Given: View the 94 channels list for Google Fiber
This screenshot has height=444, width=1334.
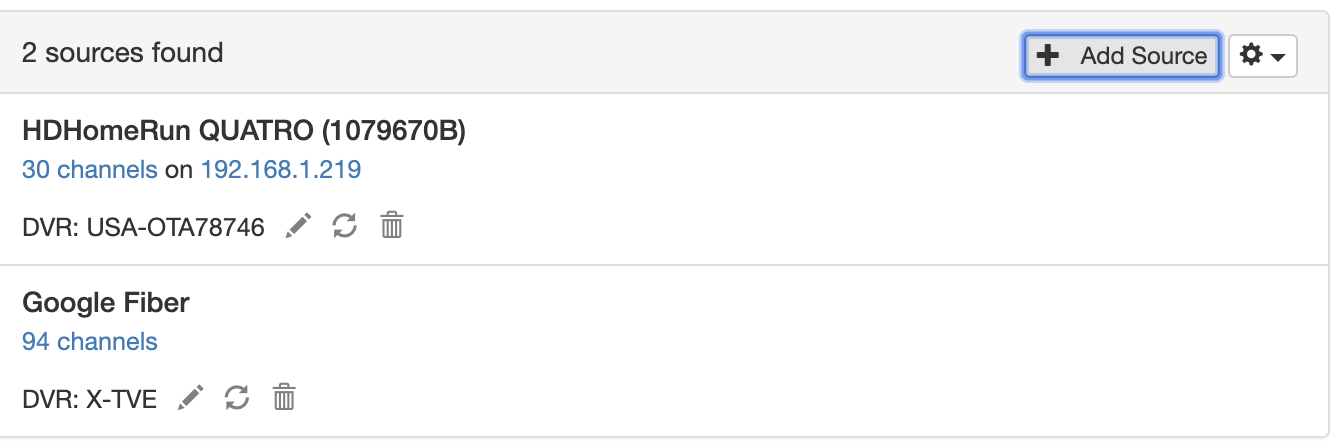Looking at the screenshot, I should 90,342.
